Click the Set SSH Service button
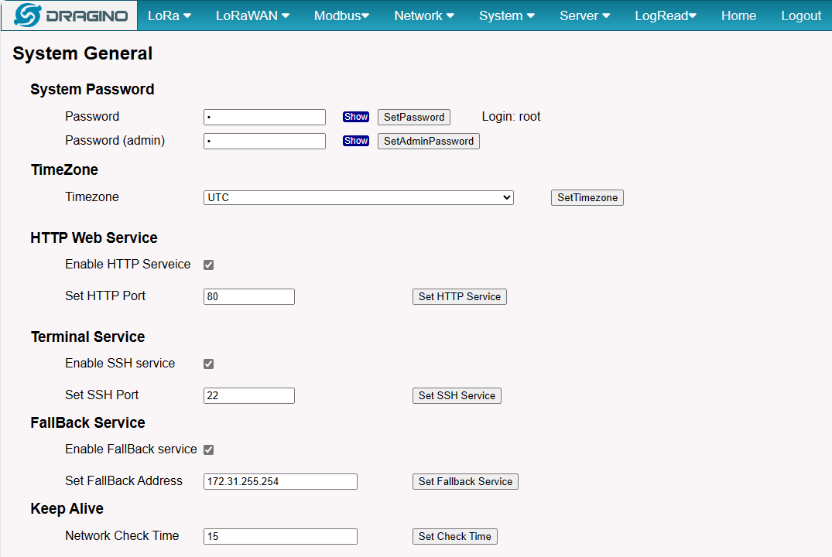This screenshot has width=832, height=557. (x=456, y=395)
